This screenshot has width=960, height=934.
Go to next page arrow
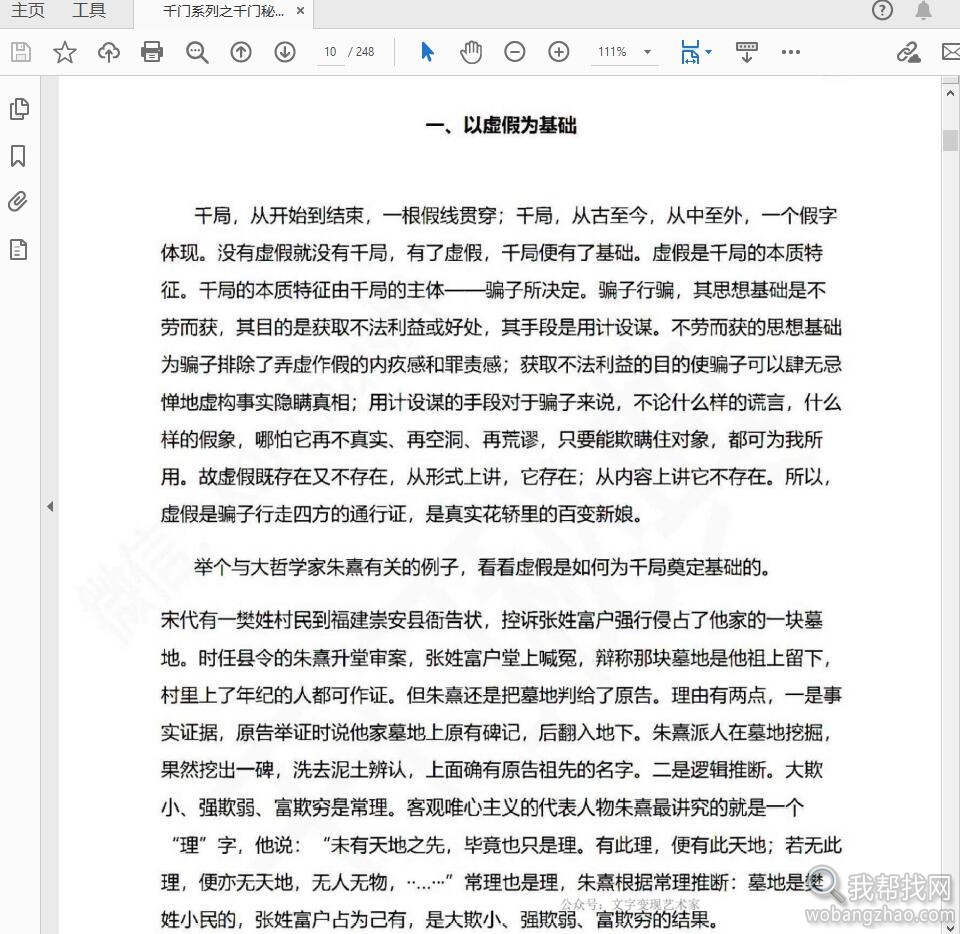click(285, 52)
